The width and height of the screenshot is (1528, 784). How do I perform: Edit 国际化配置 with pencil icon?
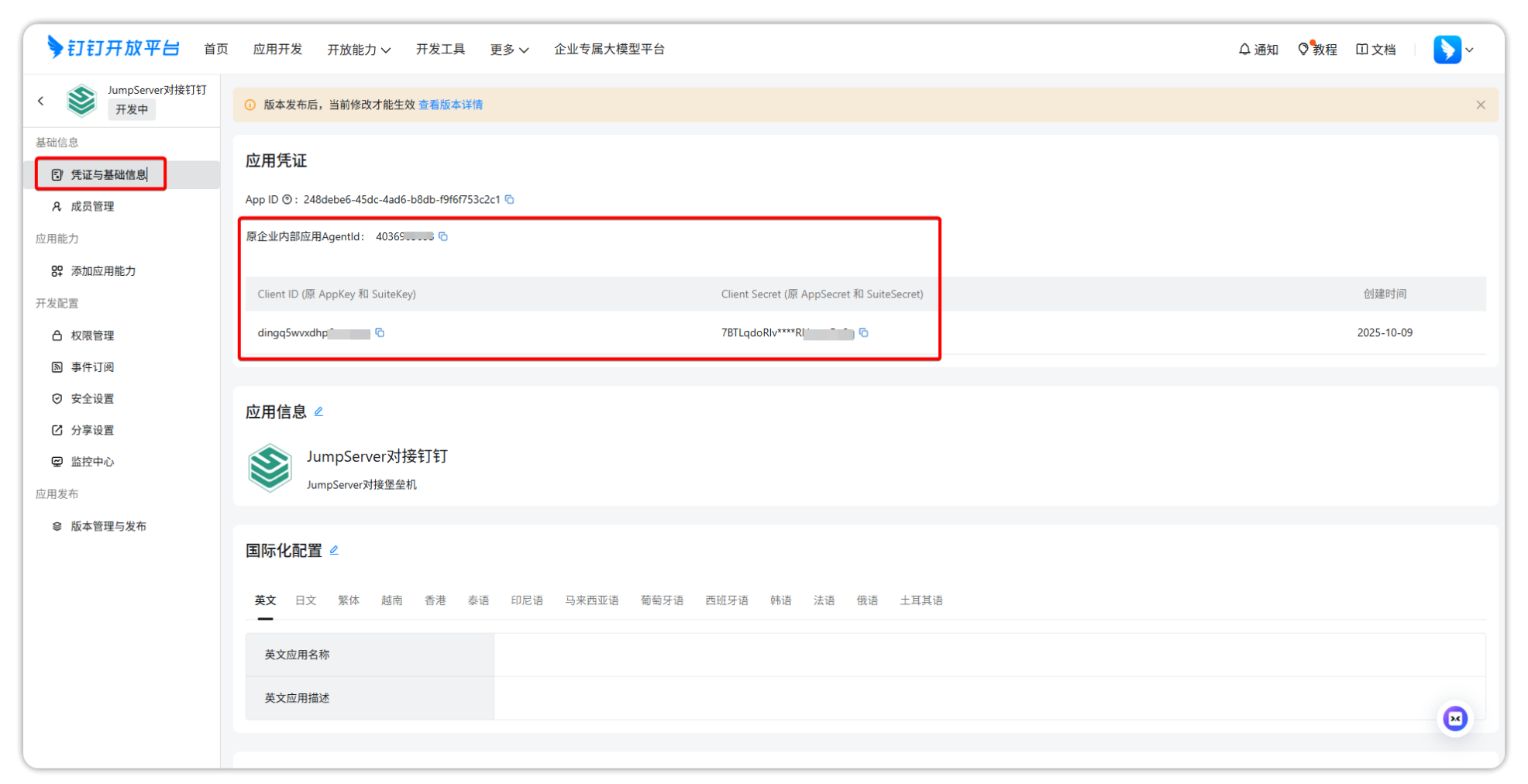(x=334, y=551)
